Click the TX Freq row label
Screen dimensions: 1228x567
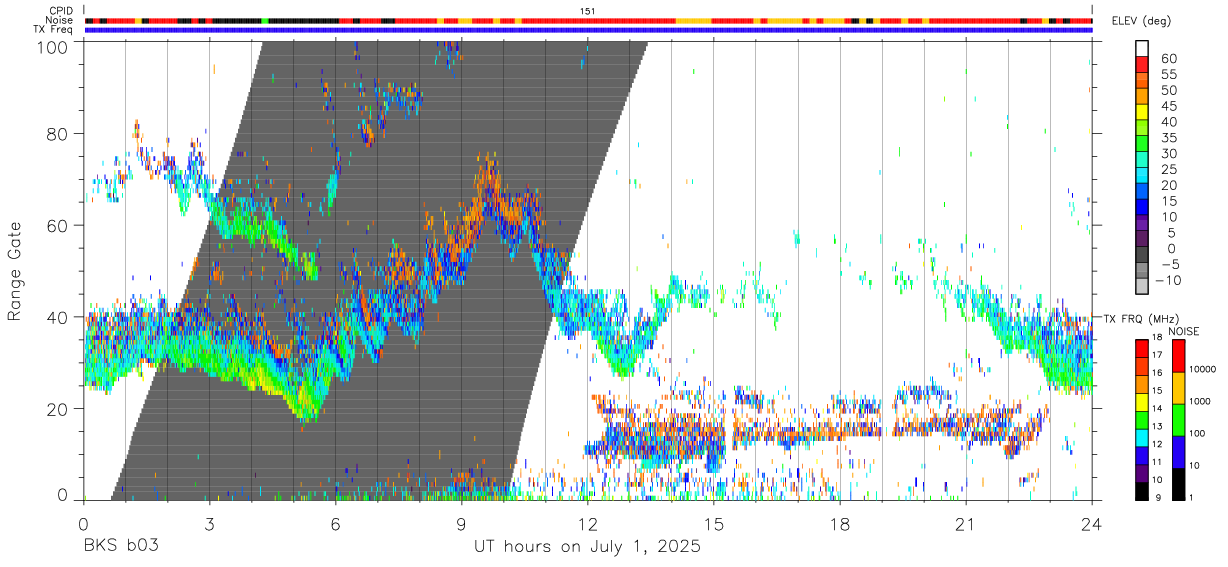[54, 30]
